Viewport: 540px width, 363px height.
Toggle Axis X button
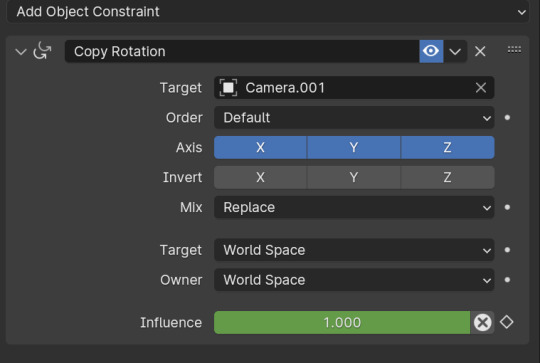pos(260,147)
